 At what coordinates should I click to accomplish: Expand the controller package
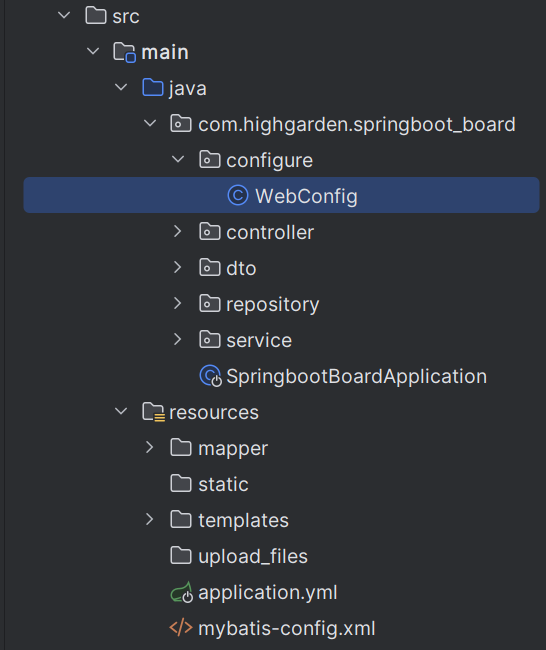point(177,232)
